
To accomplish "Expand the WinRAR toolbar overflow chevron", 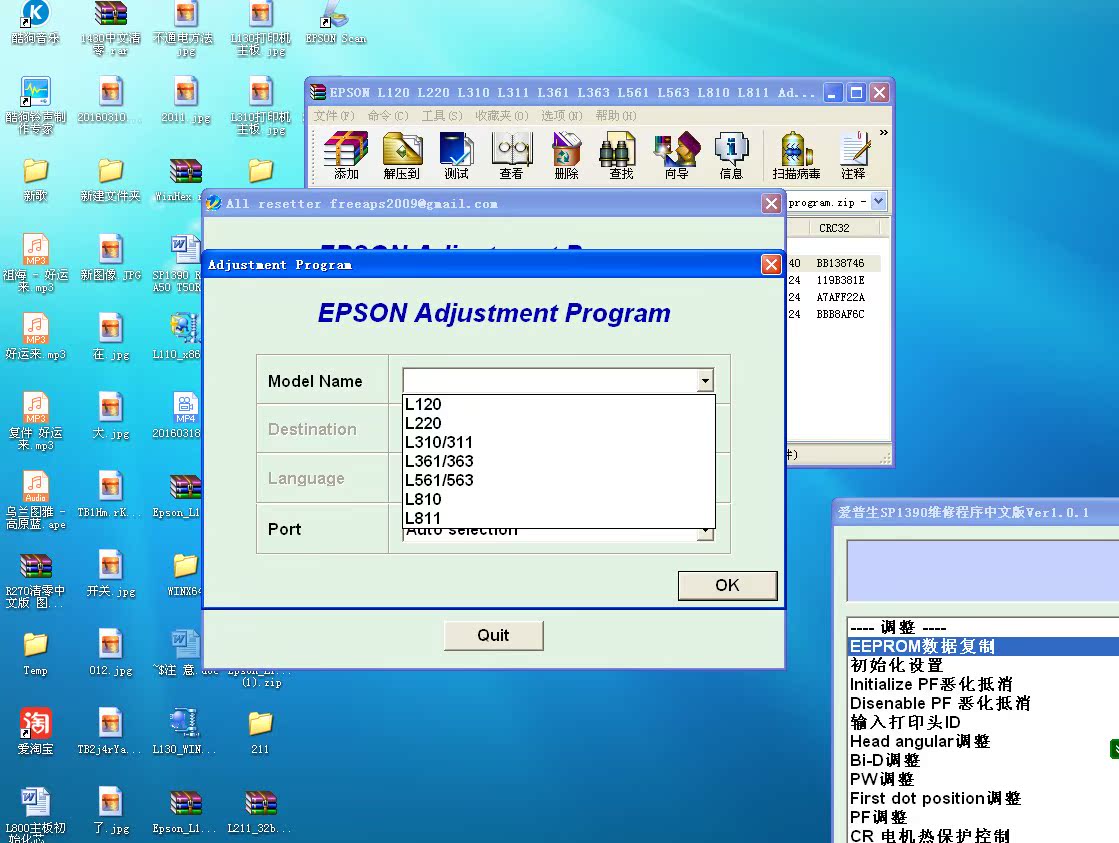I will click(883, 133).
